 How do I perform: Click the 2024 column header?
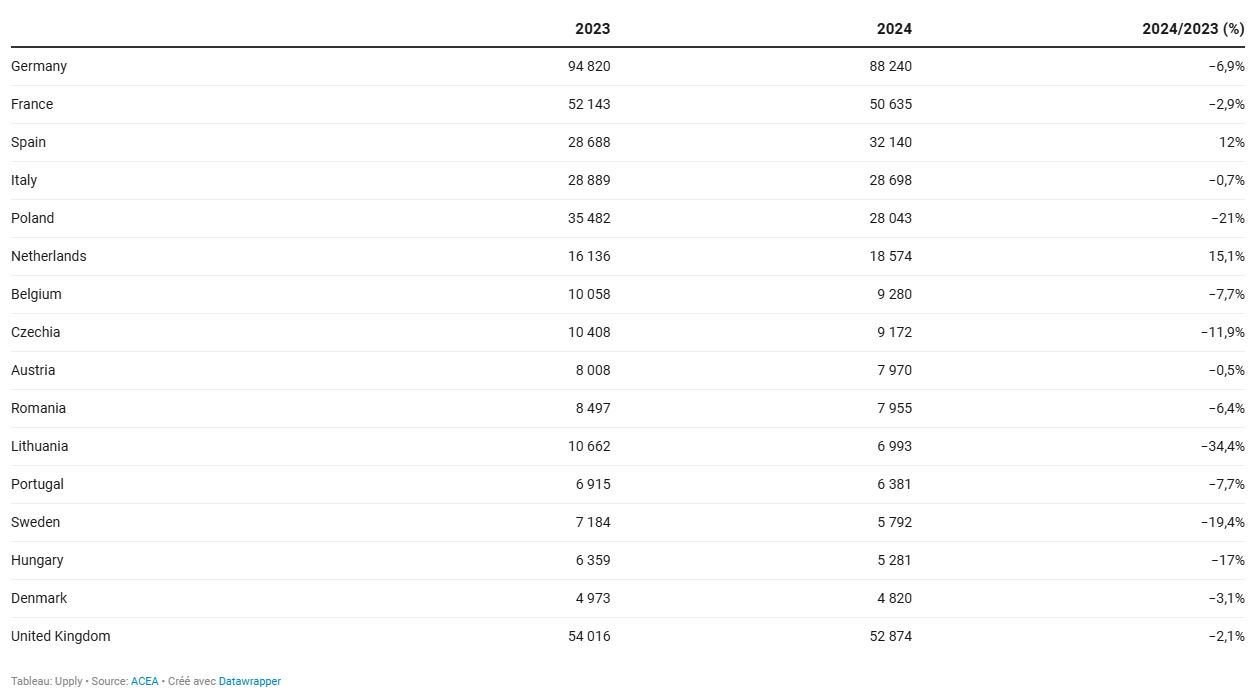click(x=894, y=28)
